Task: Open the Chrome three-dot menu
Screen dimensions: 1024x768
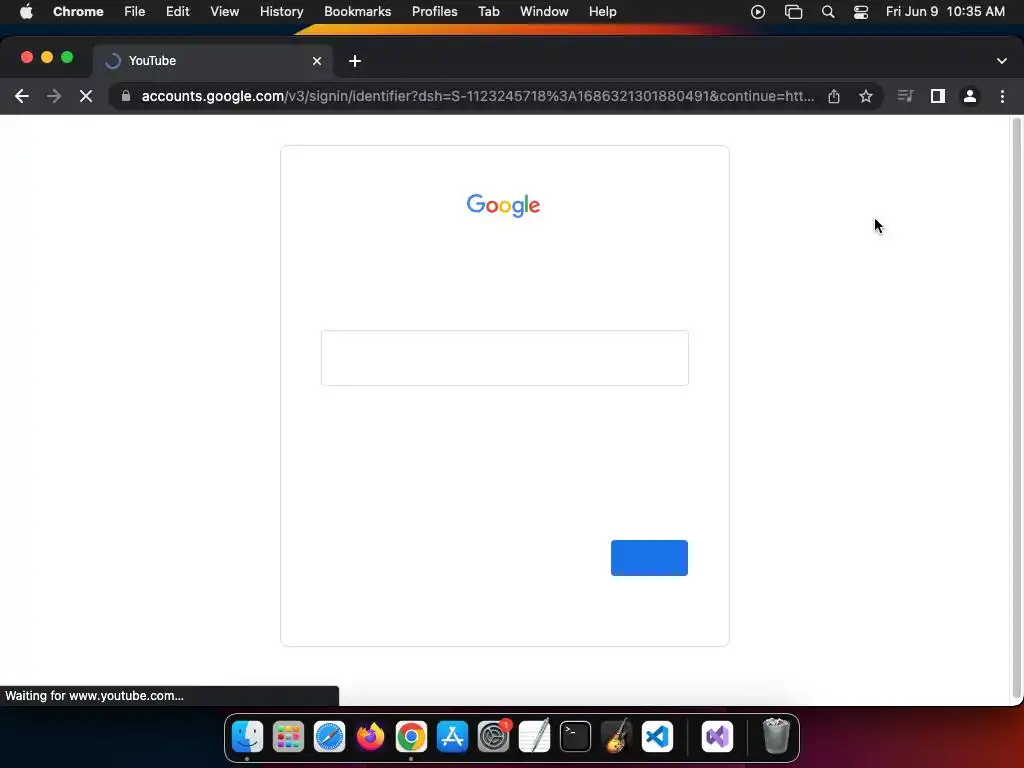Action: coord(1002,97)
